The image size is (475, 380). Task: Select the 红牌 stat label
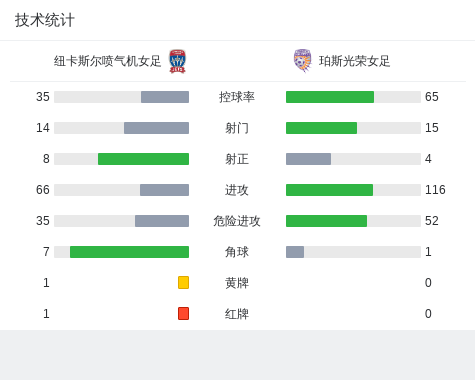pos(237,314)
